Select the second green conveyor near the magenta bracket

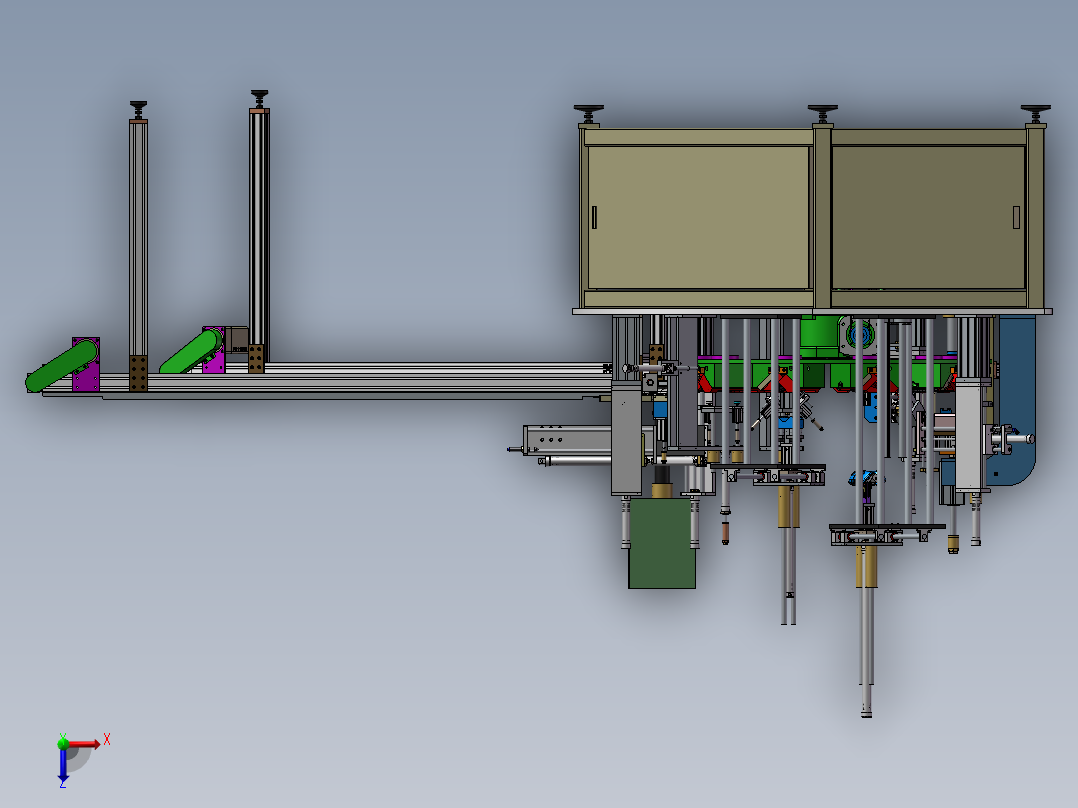coord(192,351)
